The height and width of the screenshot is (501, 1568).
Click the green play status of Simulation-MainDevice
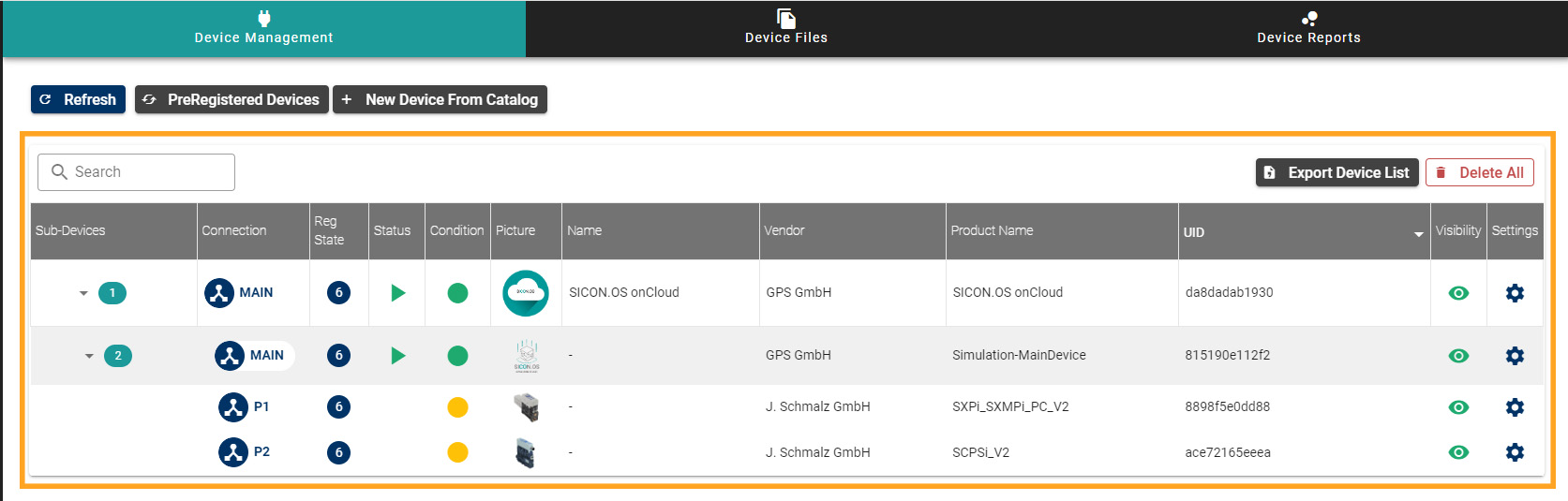coord(397,356)
